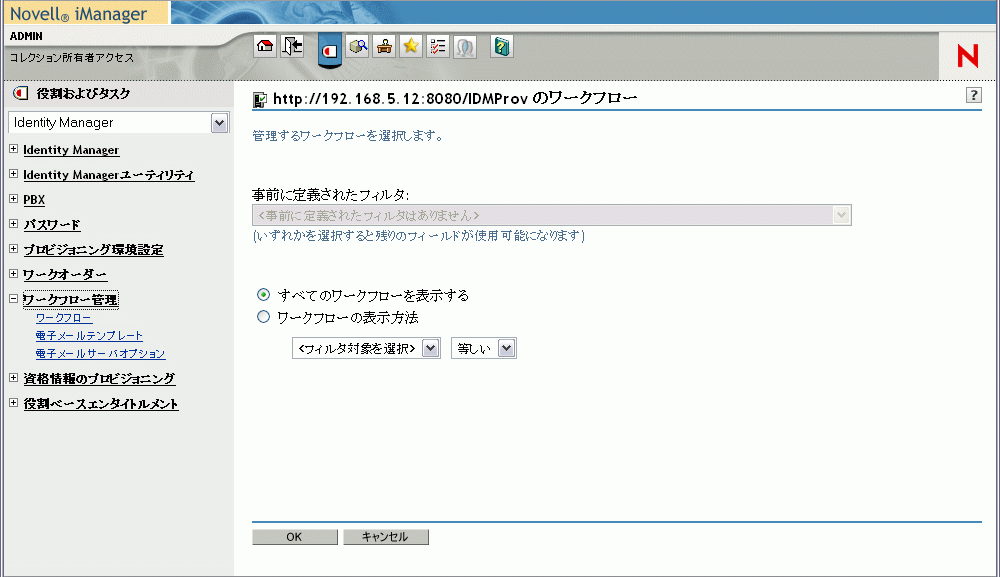Click the greyed-out monitor toolbar icon
The height and width of the screenshot is (577, 1000).
(x=465, y=47)
